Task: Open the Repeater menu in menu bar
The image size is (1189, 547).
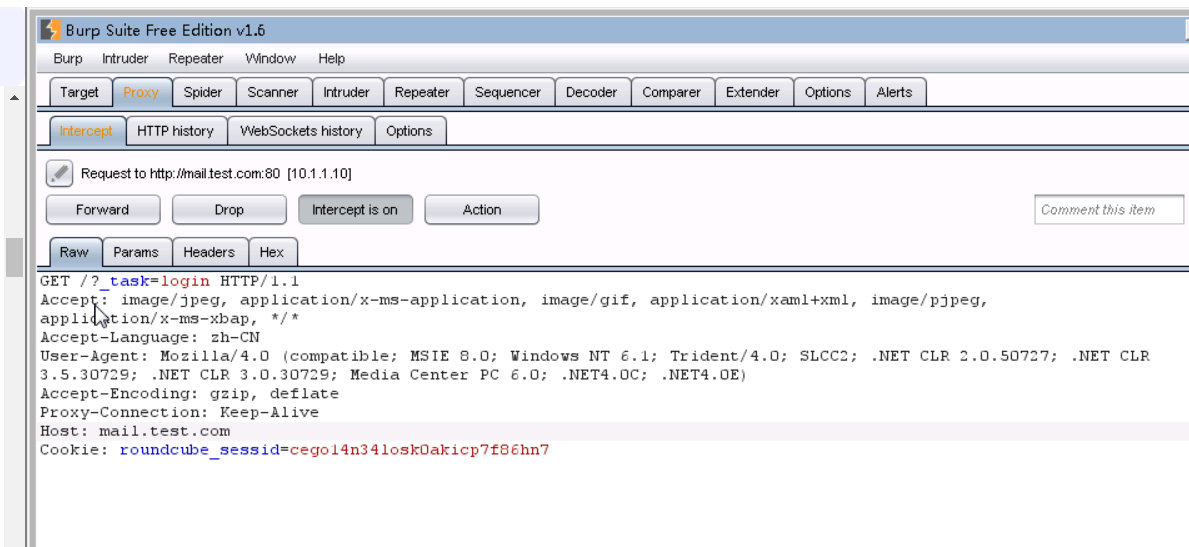Action: tap(196, 58)
